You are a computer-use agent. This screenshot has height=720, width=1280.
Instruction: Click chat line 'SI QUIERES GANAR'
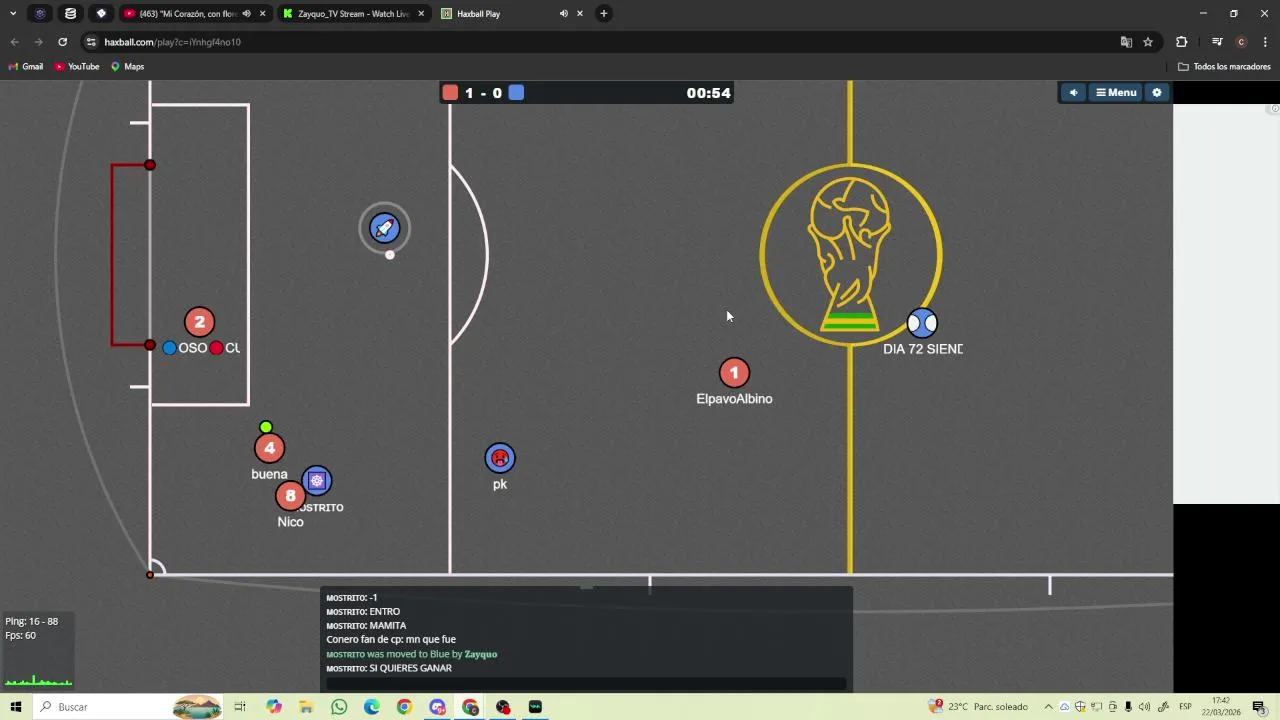tap(410, 668)
